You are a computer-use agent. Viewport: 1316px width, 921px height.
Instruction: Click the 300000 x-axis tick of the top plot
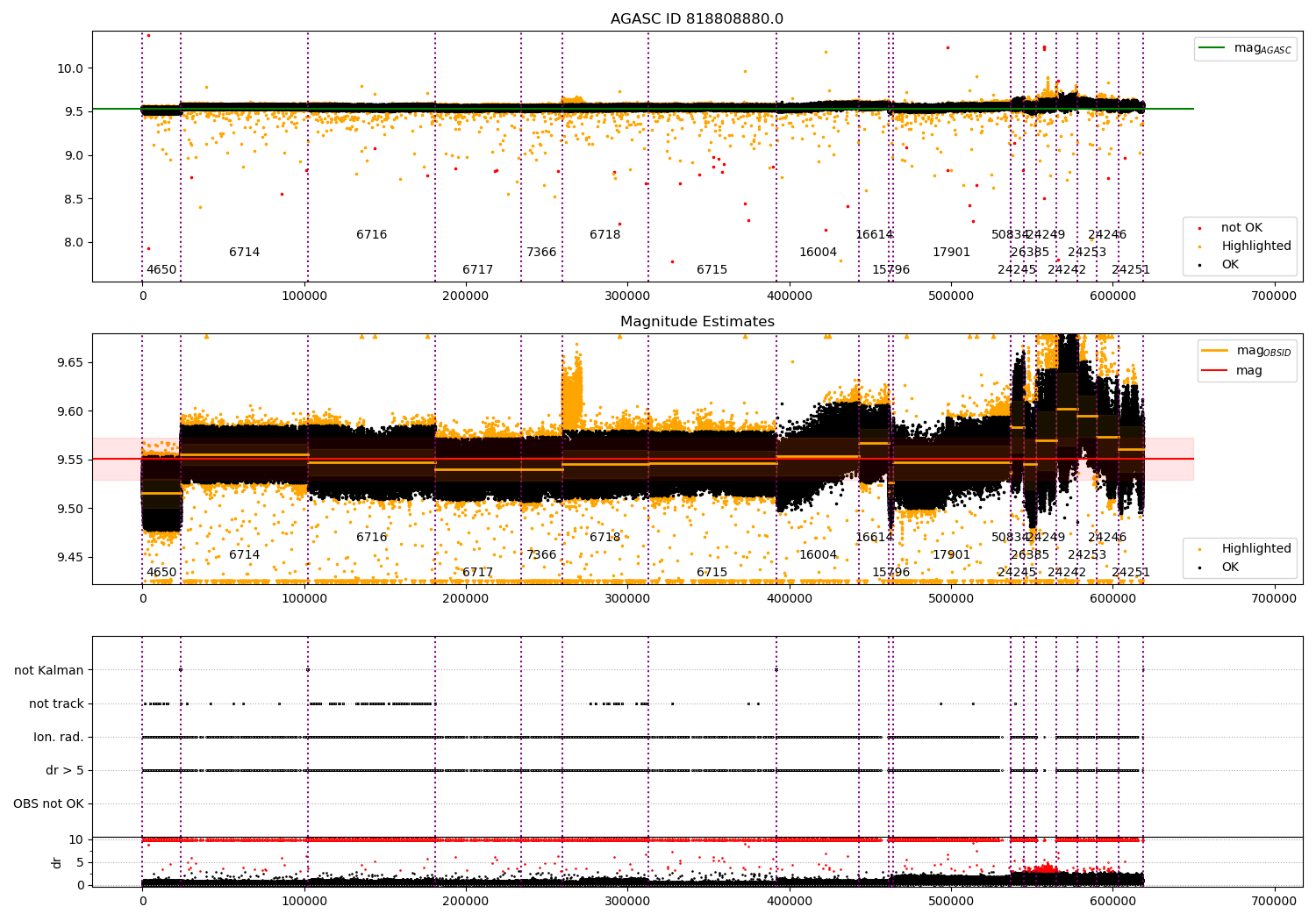coord(627,296)
